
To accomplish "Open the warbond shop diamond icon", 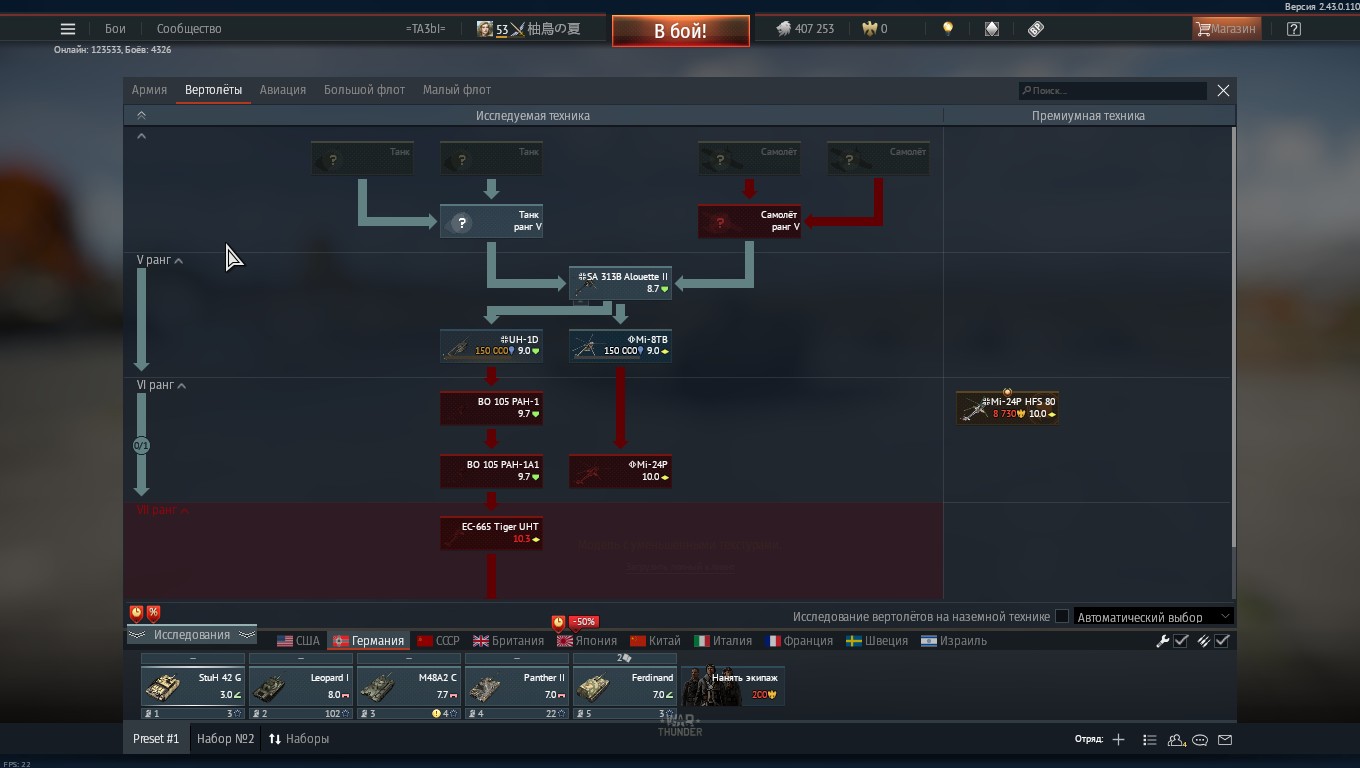I will (992, 29).
